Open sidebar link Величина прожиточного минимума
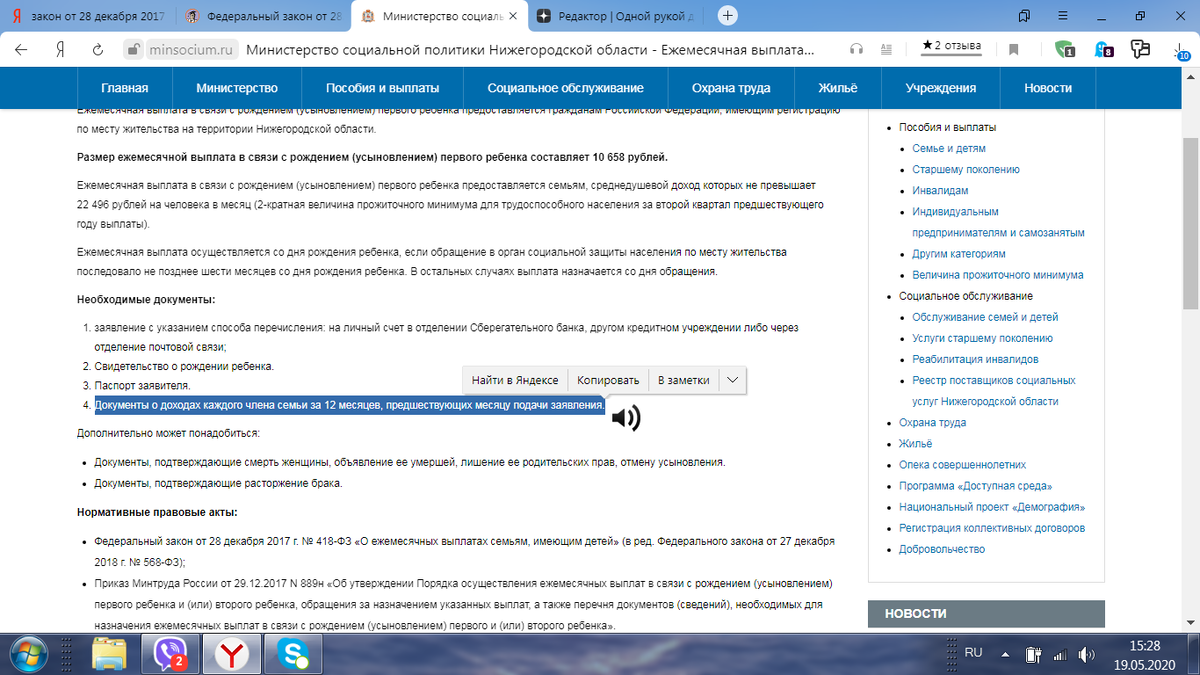1200x675 pixels. point(998,275)
